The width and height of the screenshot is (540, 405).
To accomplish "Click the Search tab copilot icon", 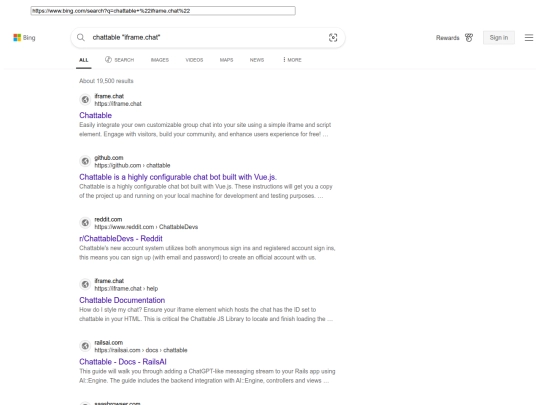I will [x=108, y=60].
